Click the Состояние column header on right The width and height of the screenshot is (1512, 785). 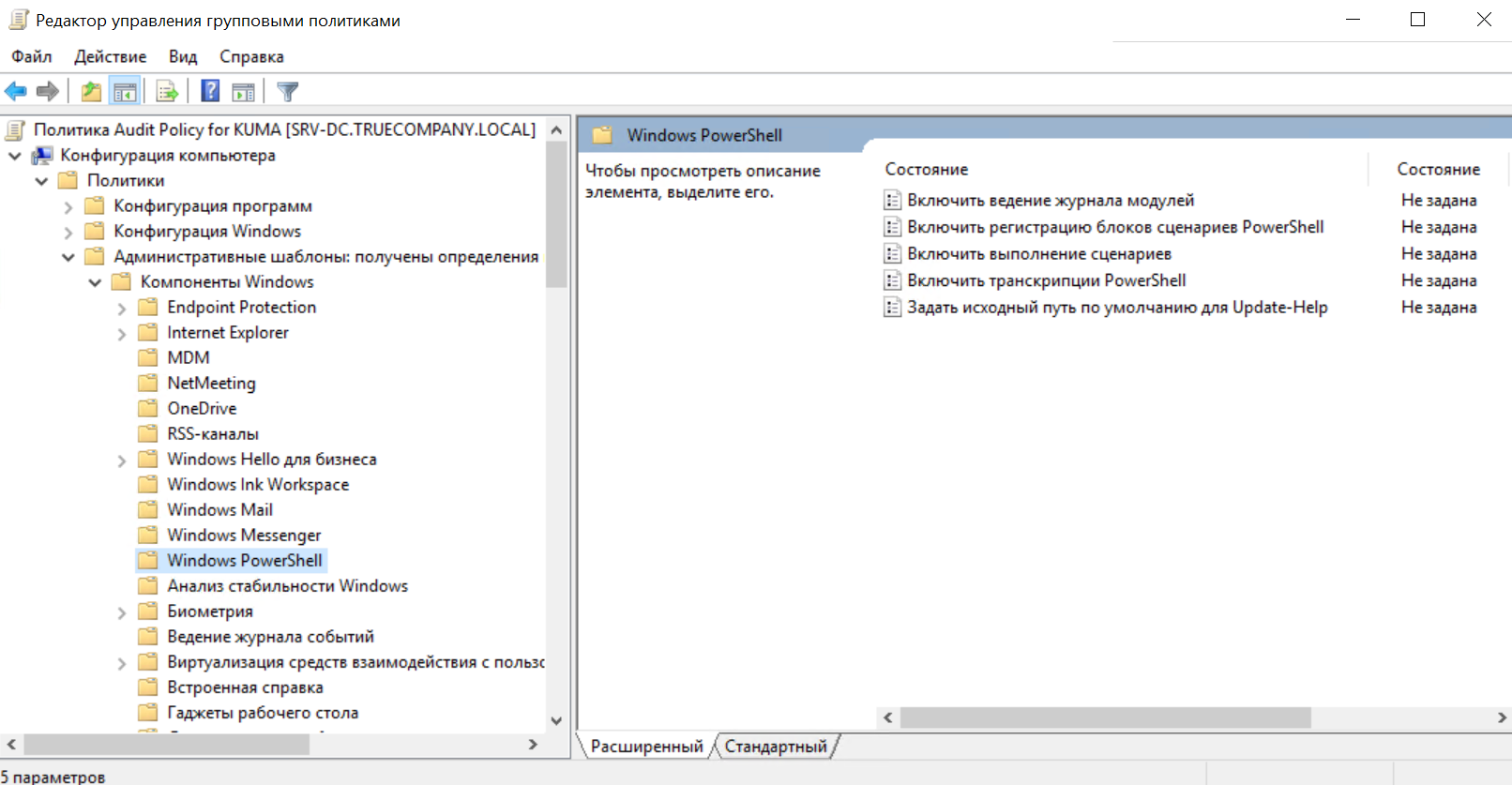1438,170
